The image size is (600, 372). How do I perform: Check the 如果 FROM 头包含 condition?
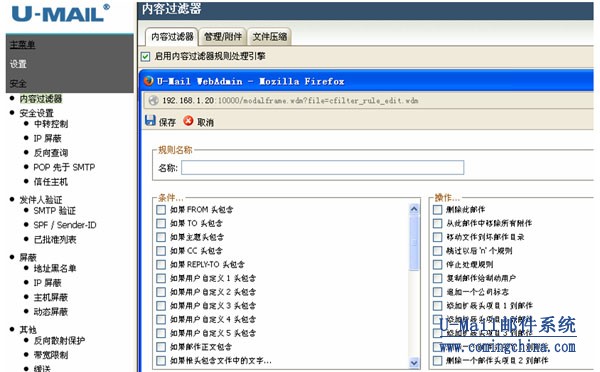coord(161,210)
